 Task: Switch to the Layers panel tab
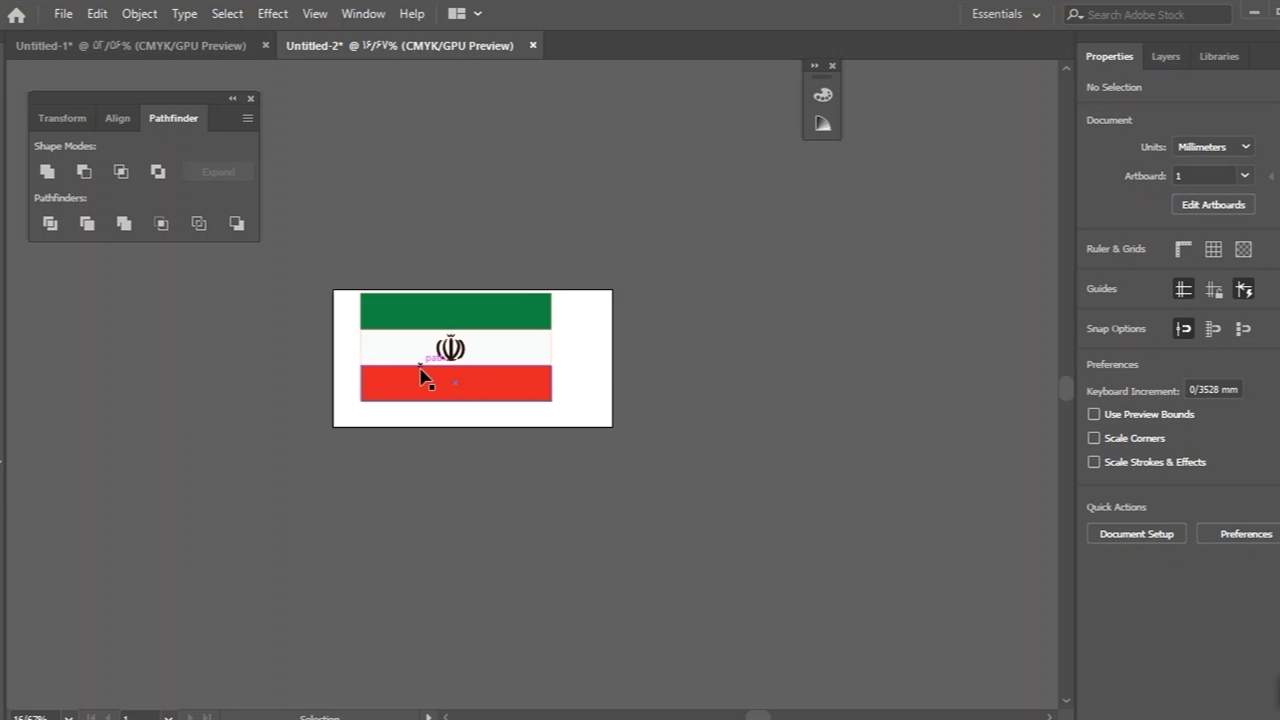pos(1165,57)
